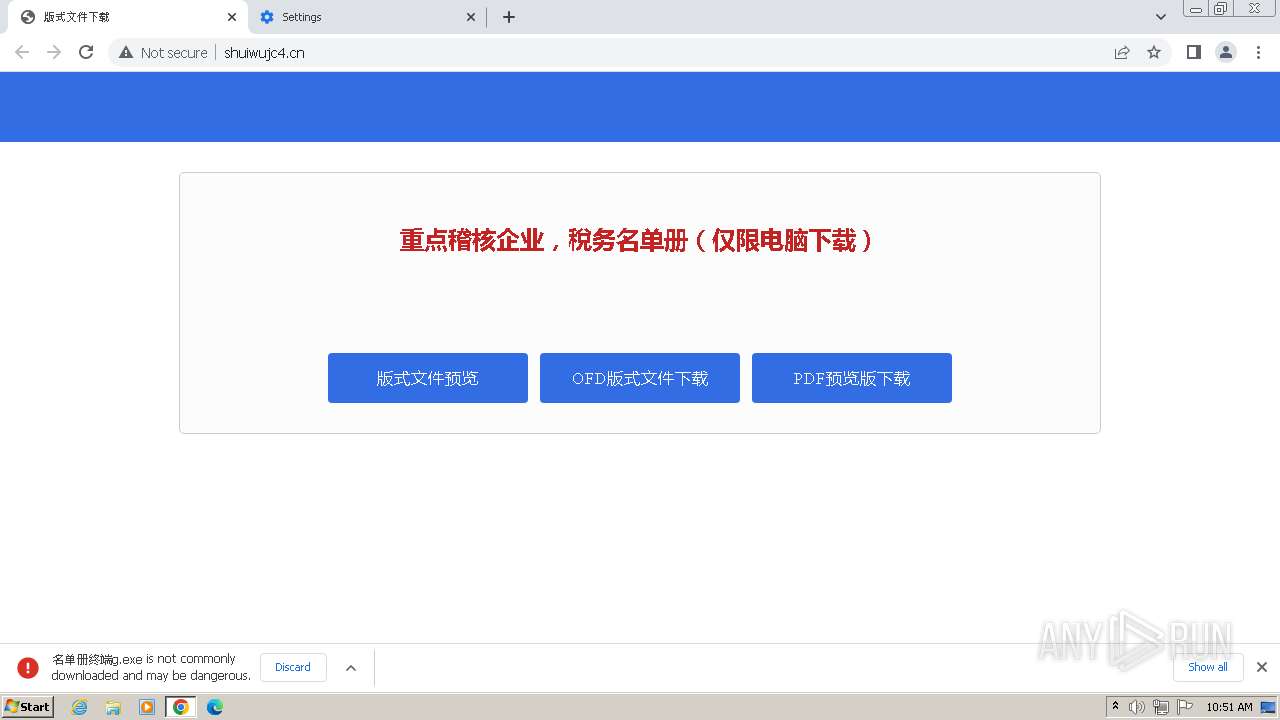Show all downloads
This screenshot has width=1280, height=720.
click(1207, 667)
